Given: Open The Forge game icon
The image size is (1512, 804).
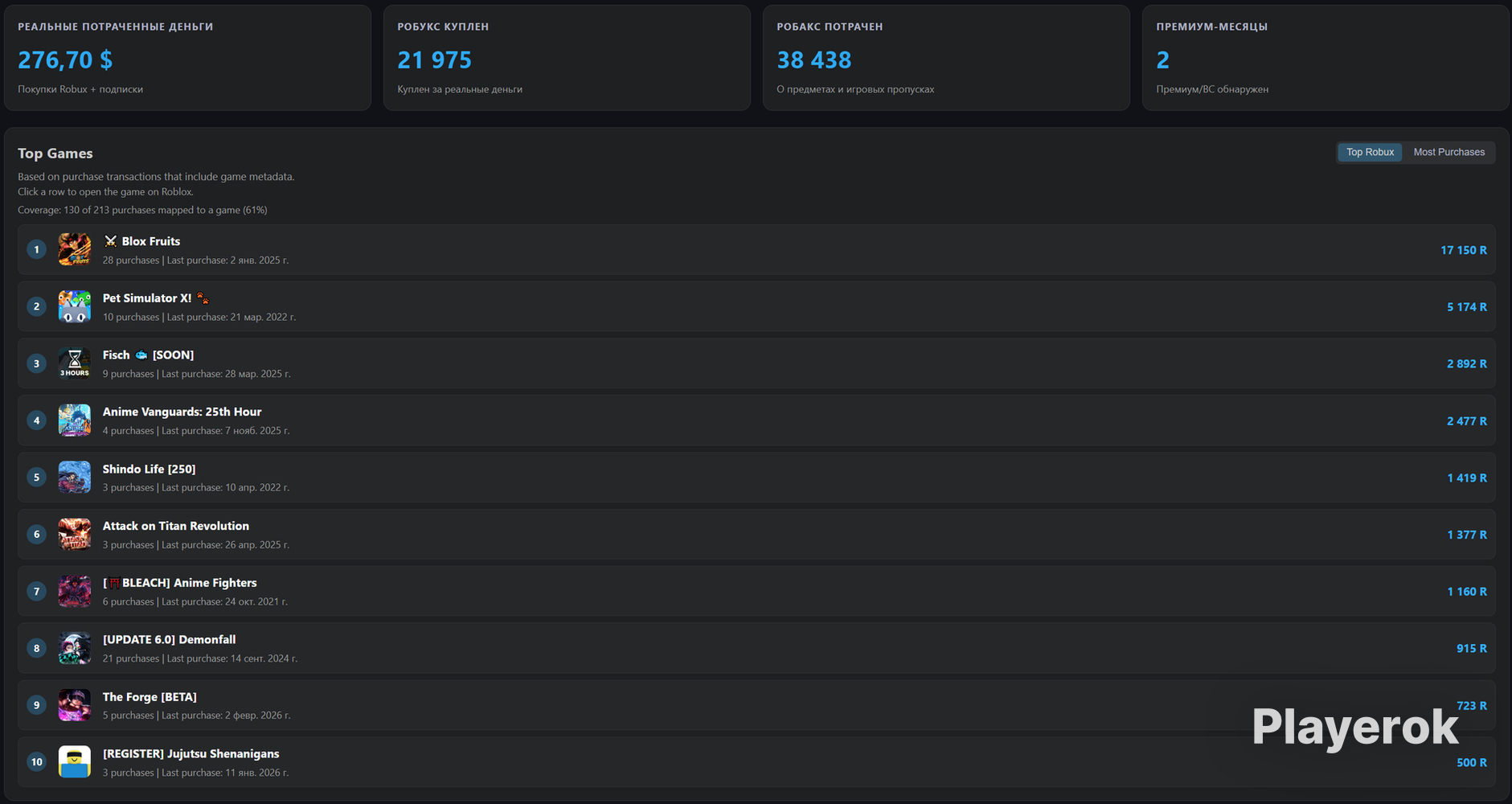Looking at the screenshot, I should [74, 705].
